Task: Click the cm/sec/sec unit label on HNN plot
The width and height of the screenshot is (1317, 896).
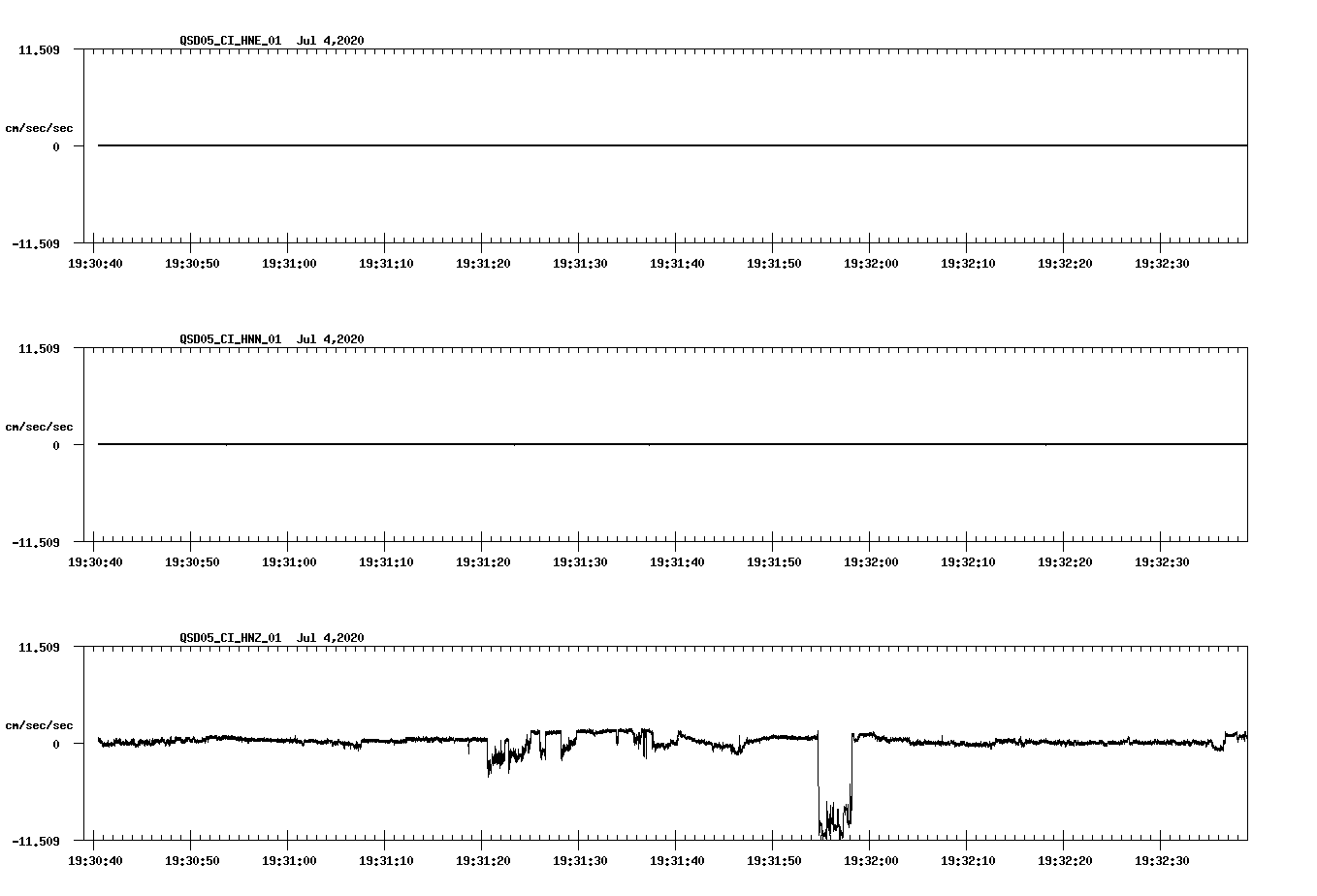Action: click(x=39, y=427)
